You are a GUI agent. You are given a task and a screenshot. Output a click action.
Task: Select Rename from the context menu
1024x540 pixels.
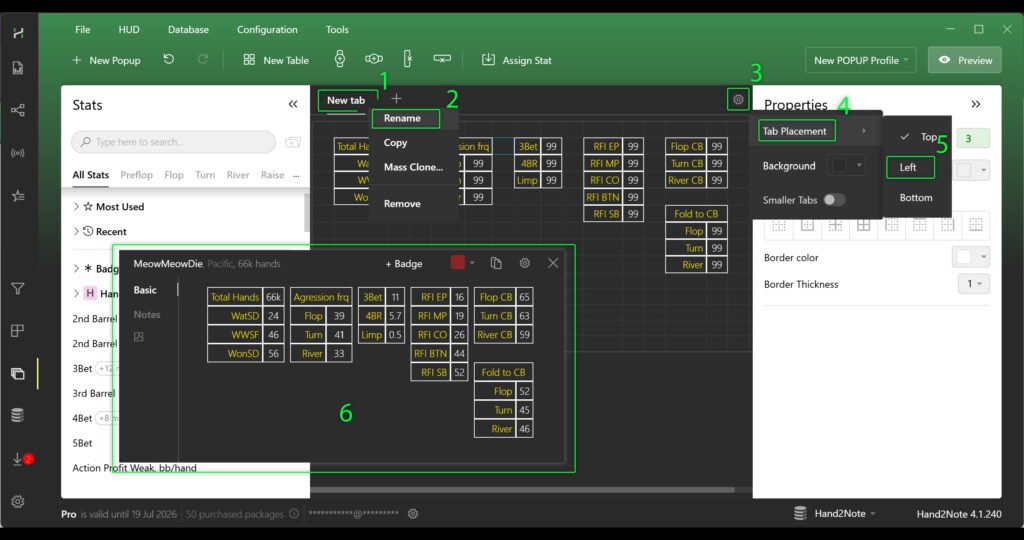click(403, 118)
